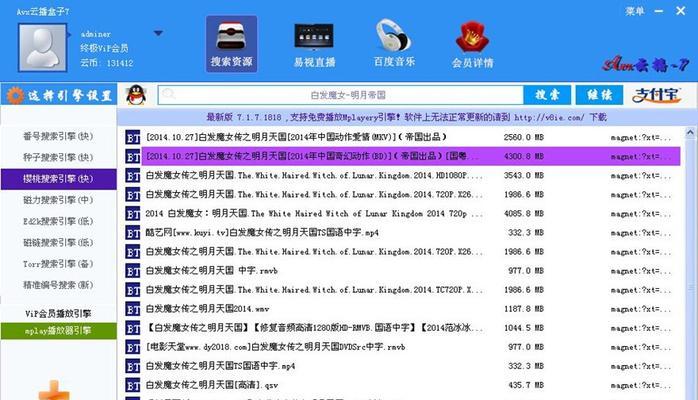
Task: Select Ed2k搜索引擎 (低) engine
Action: [58, 222]
